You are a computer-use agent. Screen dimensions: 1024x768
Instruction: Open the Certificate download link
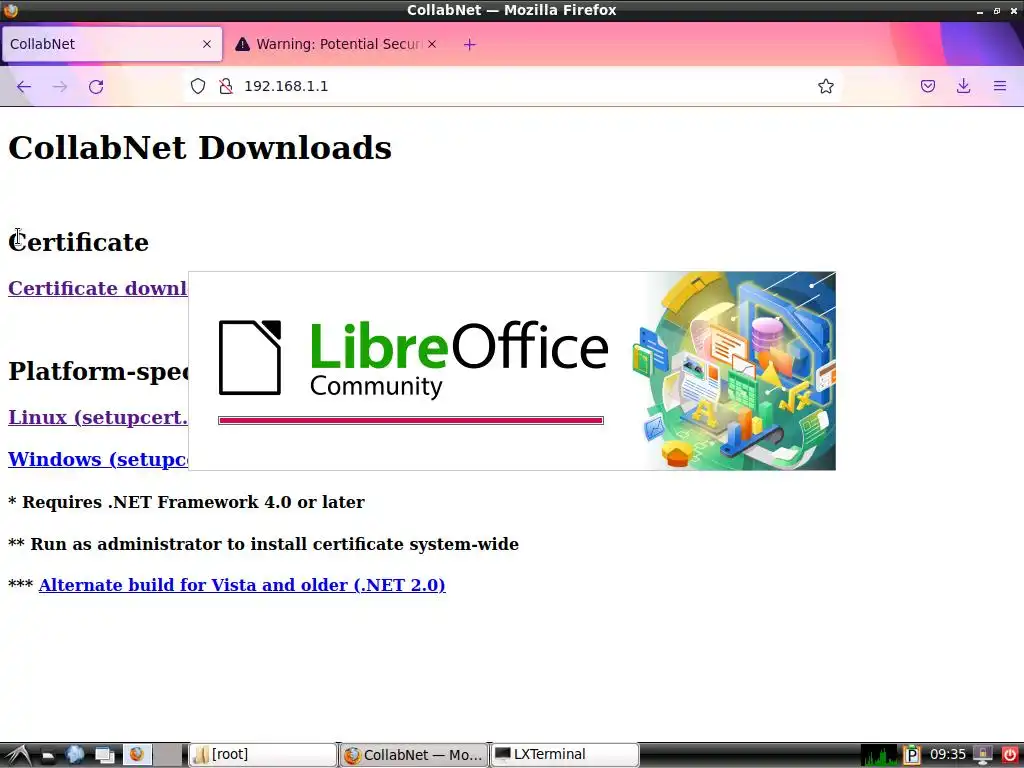(x=98, y=288)
